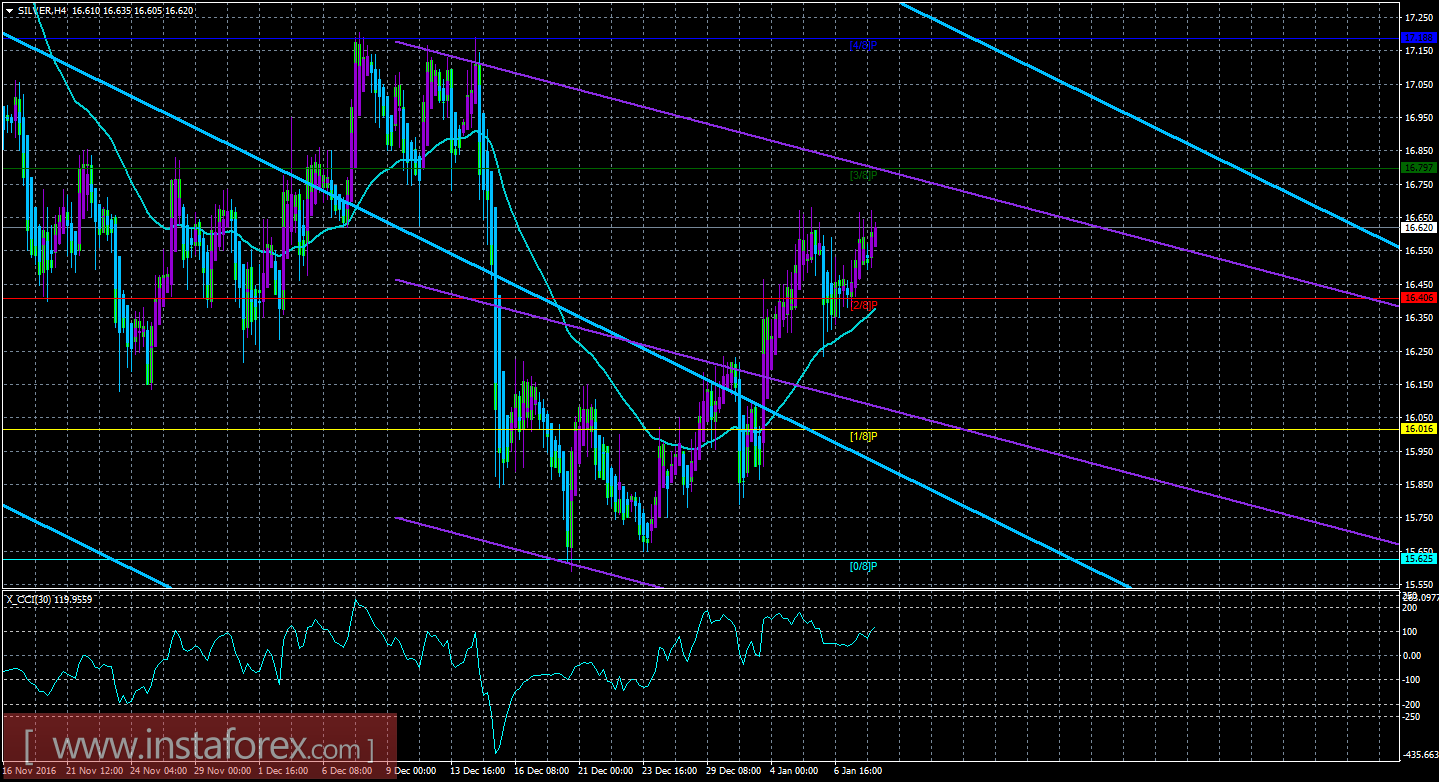Click the 6 Jan 16:00 time label

(x=859, y=771)
